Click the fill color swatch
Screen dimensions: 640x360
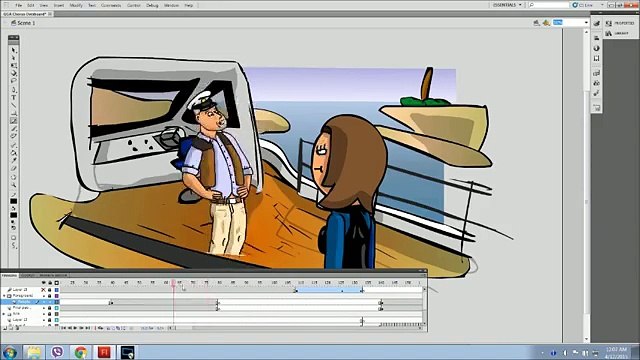[x=13, y=215]
